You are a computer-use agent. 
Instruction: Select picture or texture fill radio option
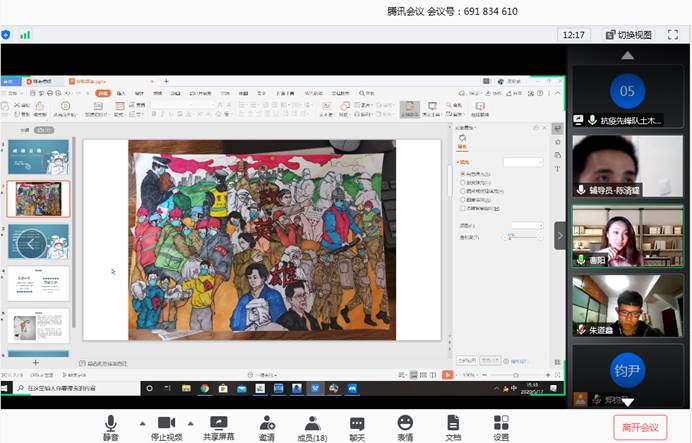coord(463,191)
